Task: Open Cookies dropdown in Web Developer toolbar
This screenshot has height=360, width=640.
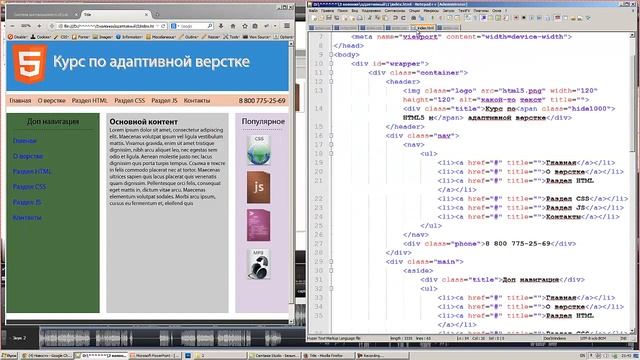Action: click(x=41, y=37)
